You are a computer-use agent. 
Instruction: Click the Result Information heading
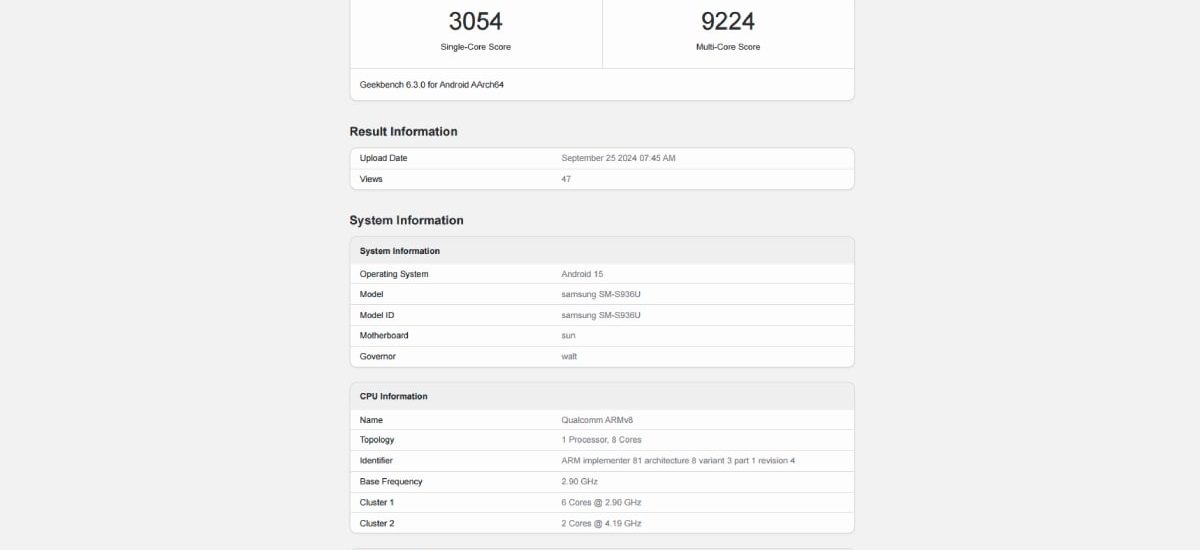(403, 132)
